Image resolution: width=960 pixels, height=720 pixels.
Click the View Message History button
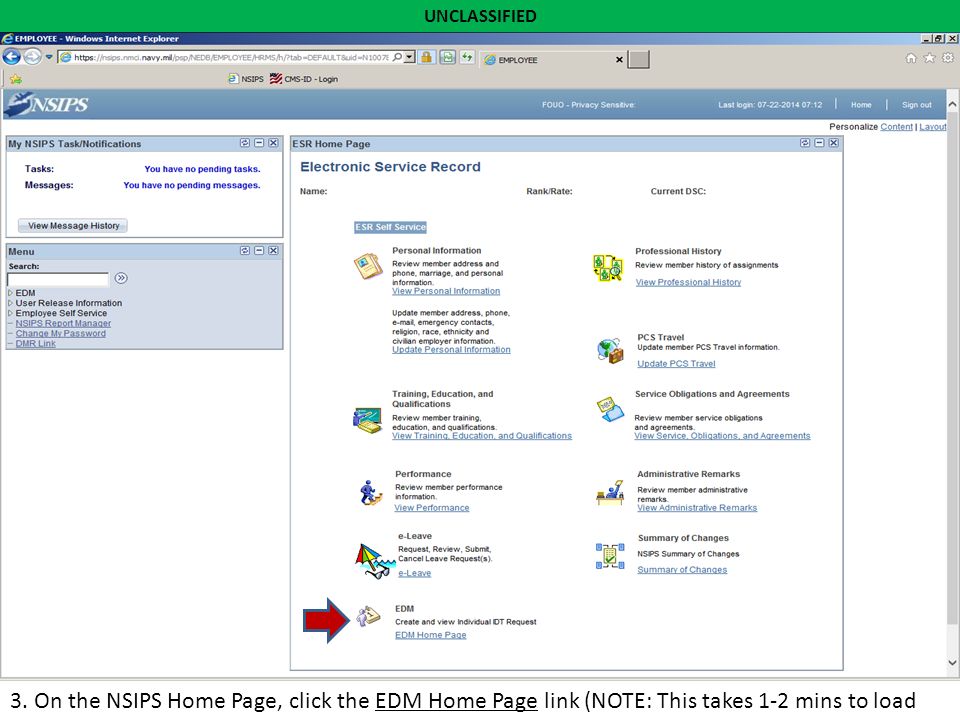(x=73, y=225)
